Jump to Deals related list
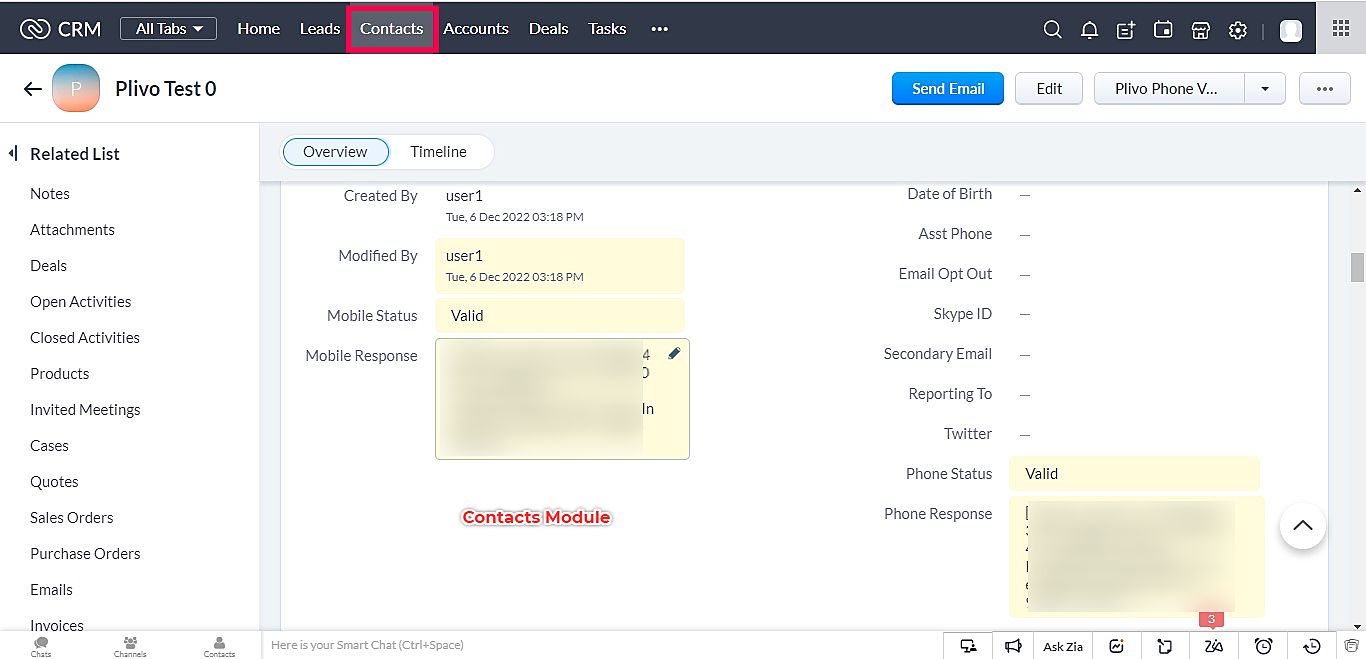 (x=48, y=266)
